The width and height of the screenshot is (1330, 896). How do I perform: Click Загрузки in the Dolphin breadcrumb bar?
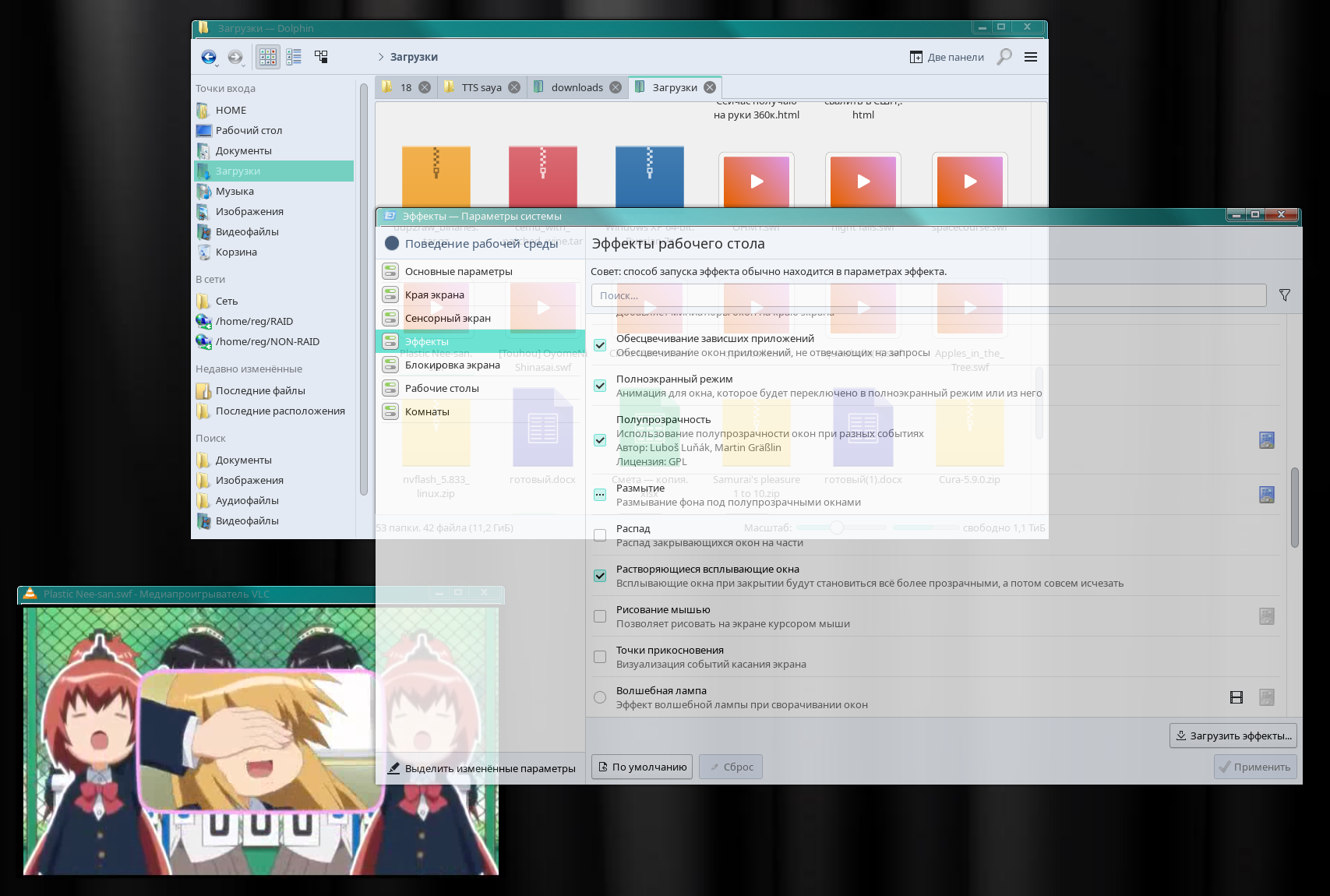click(x=414, y=57)
